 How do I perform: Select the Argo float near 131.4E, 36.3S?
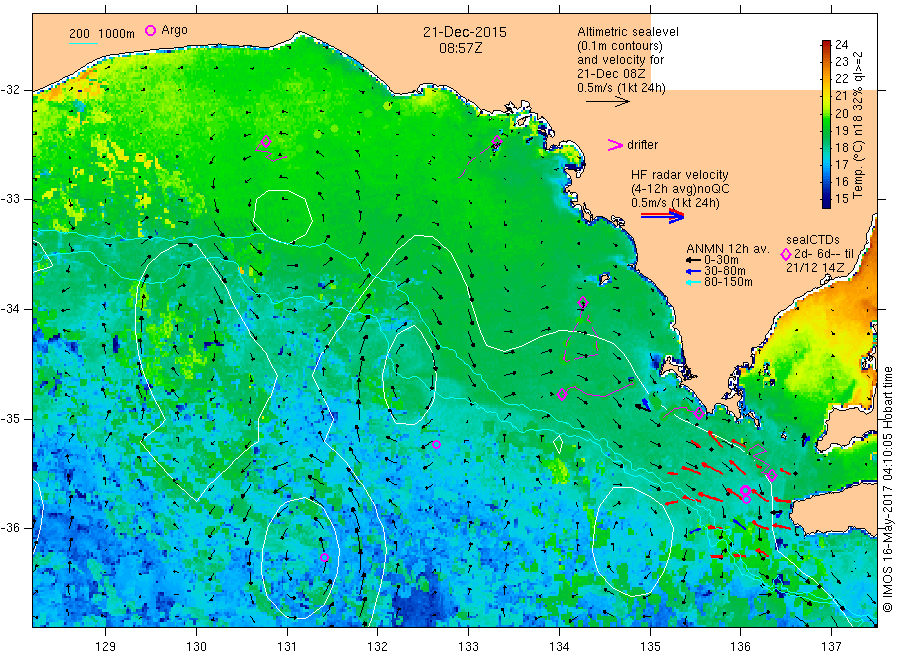pyautogui.click(x=324, y=557)
